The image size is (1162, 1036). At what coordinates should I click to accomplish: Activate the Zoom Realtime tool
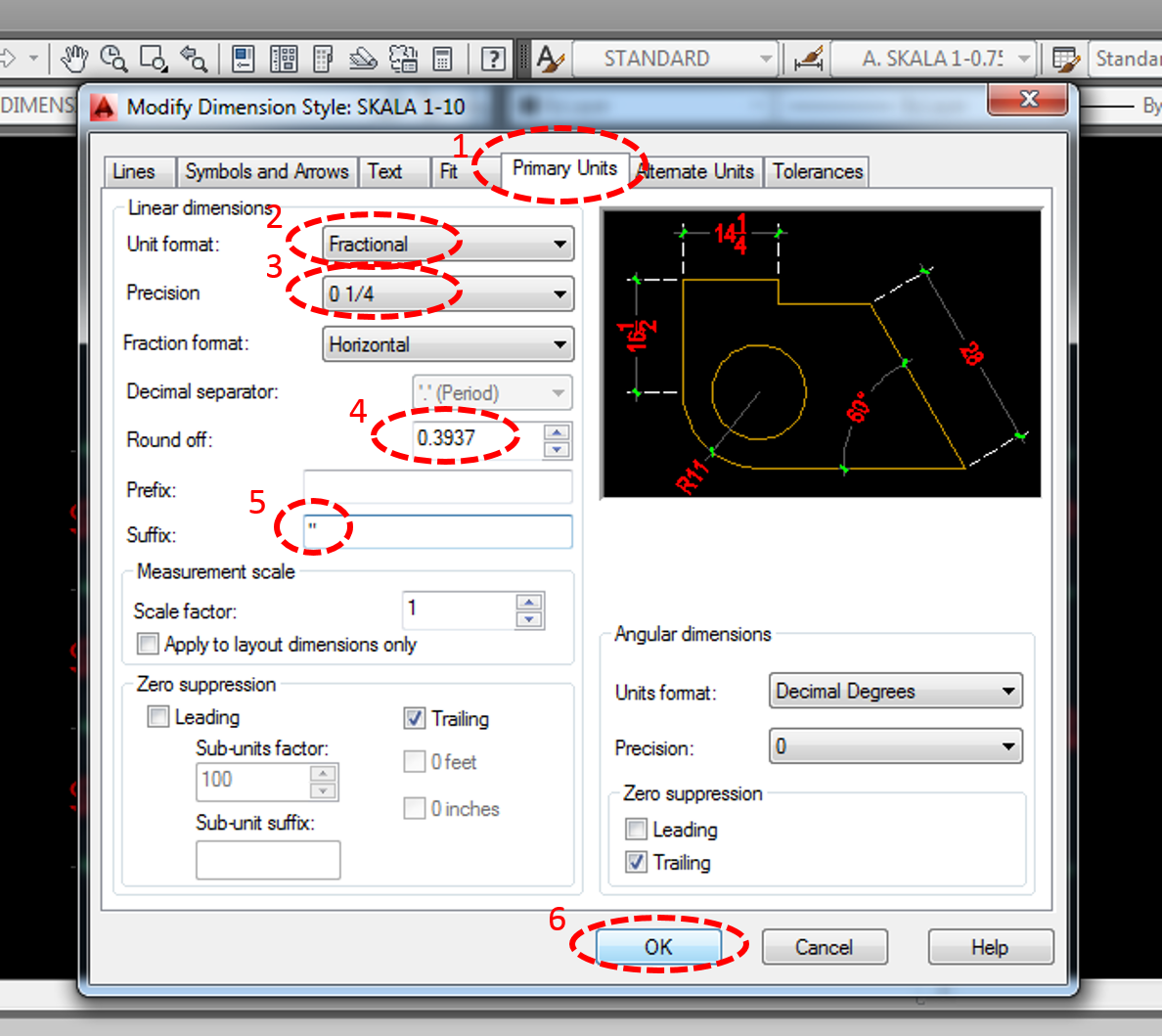point(114,59)
